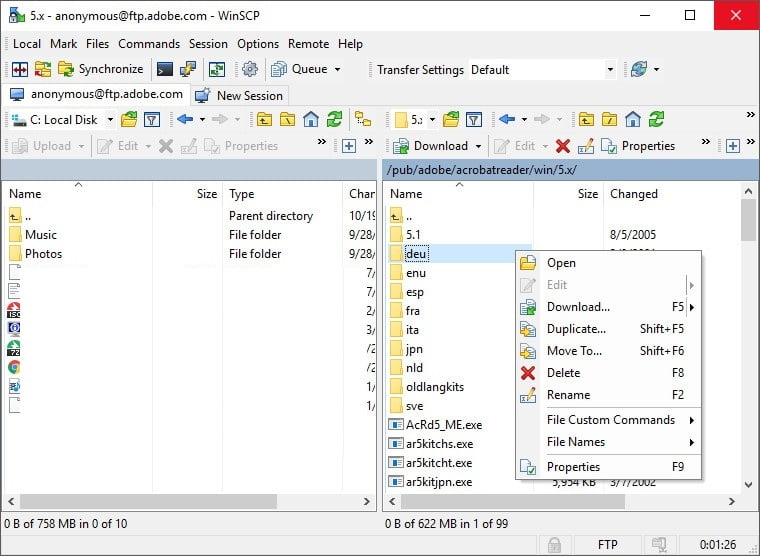Select Move To... in the context menu
The image size is (760, 556).
coord(608,350)
